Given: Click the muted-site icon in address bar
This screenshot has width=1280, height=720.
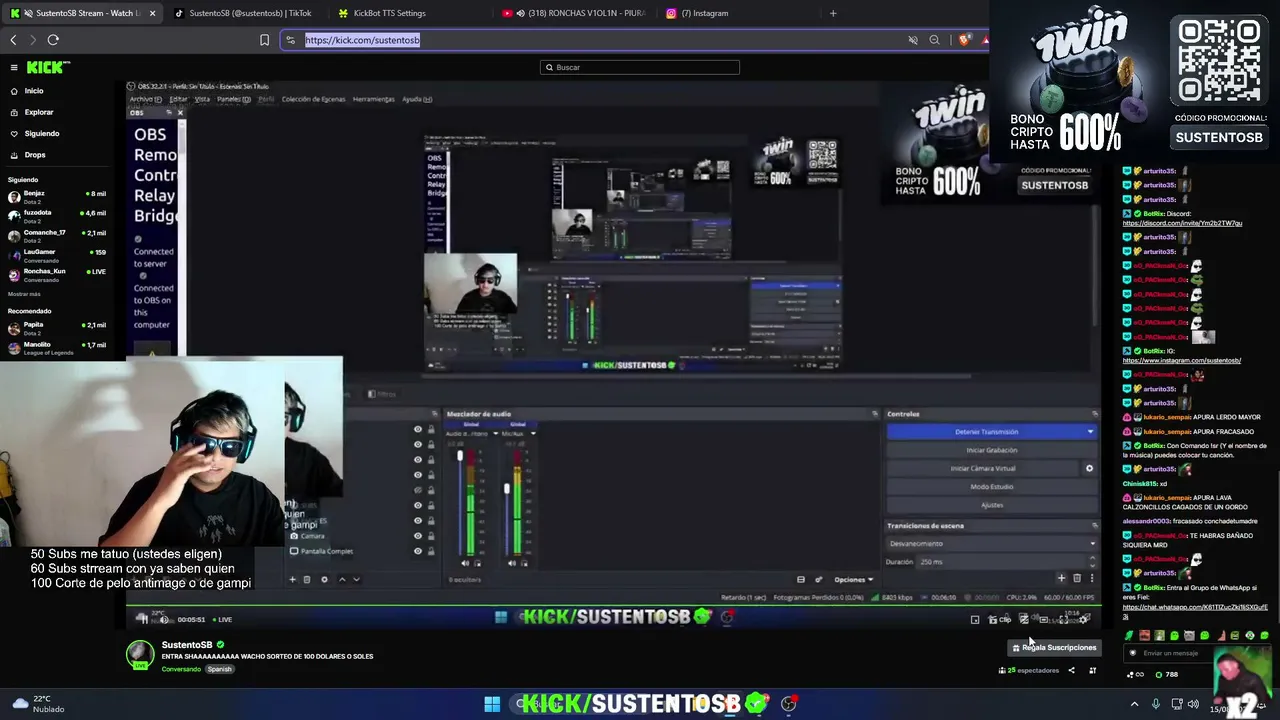Looking at the screenshot, I should point(912,40).
